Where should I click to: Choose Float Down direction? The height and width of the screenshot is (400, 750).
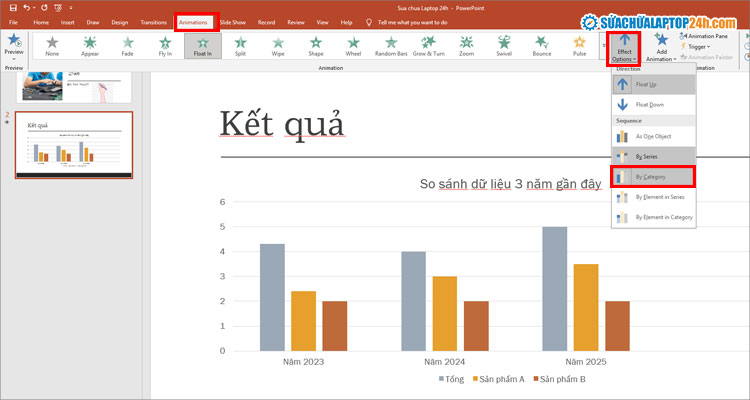653,104
